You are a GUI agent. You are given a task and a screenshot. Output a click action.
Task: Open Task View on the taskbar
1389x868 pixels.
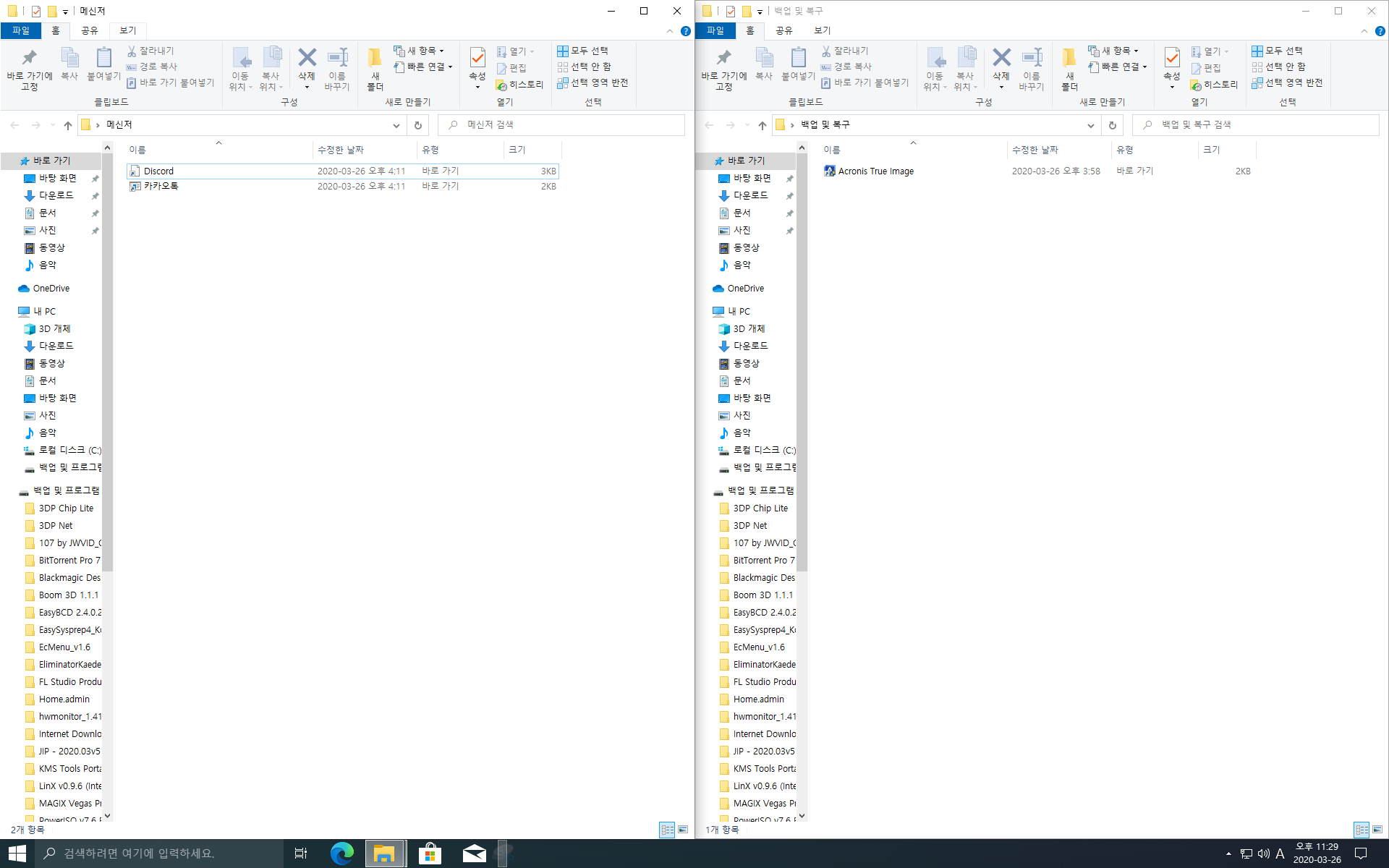coord(301,854)
